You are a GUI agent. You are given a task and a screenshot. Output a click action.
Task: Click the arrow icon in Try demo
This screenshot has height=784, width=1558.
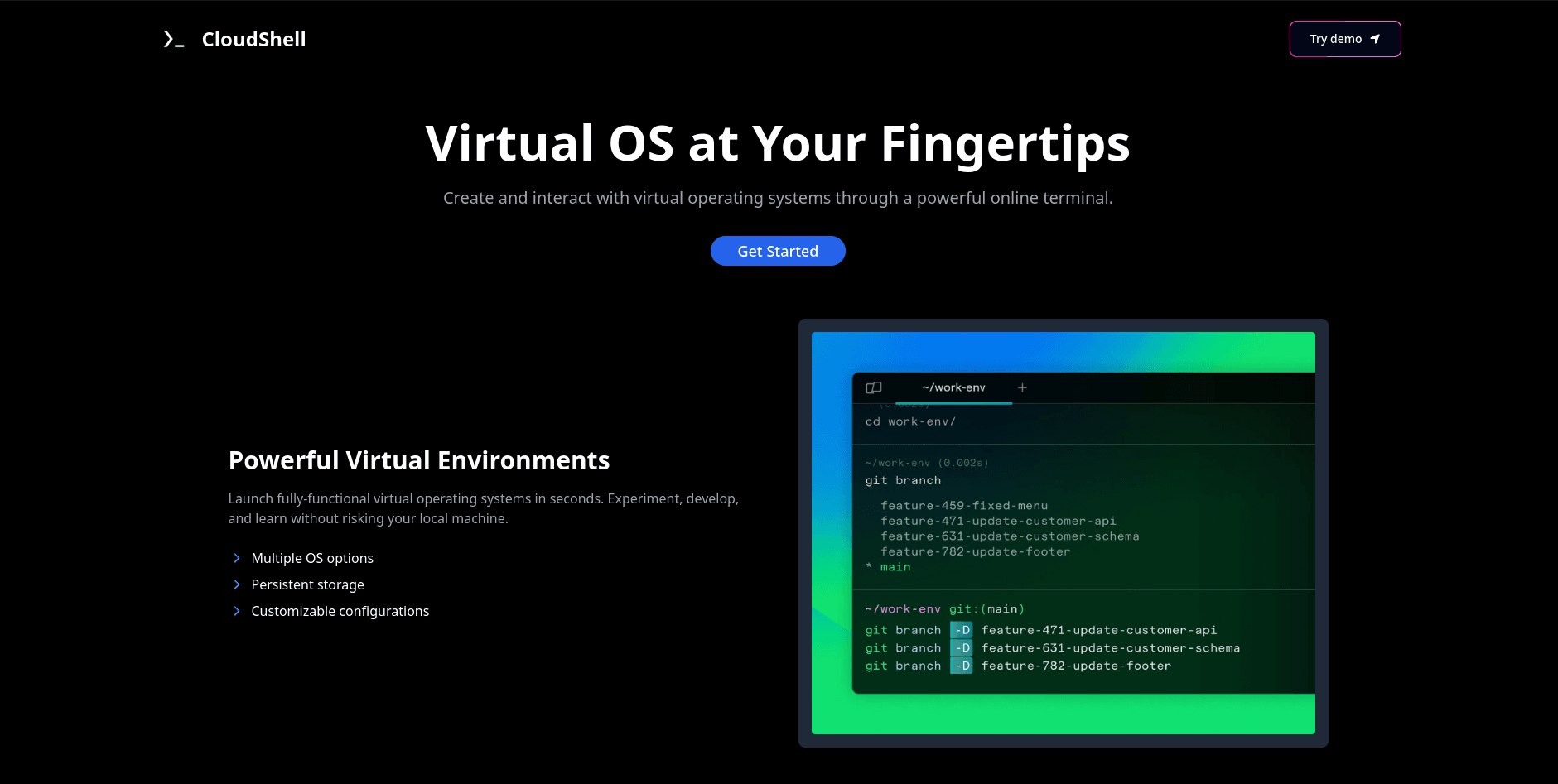tap(1375, 39)
